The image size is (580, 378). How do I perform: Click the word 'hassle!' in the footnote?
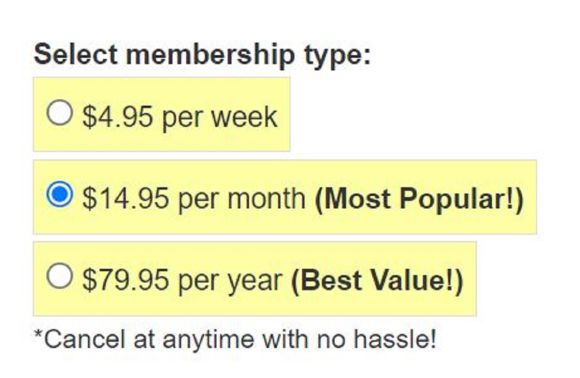395,338
